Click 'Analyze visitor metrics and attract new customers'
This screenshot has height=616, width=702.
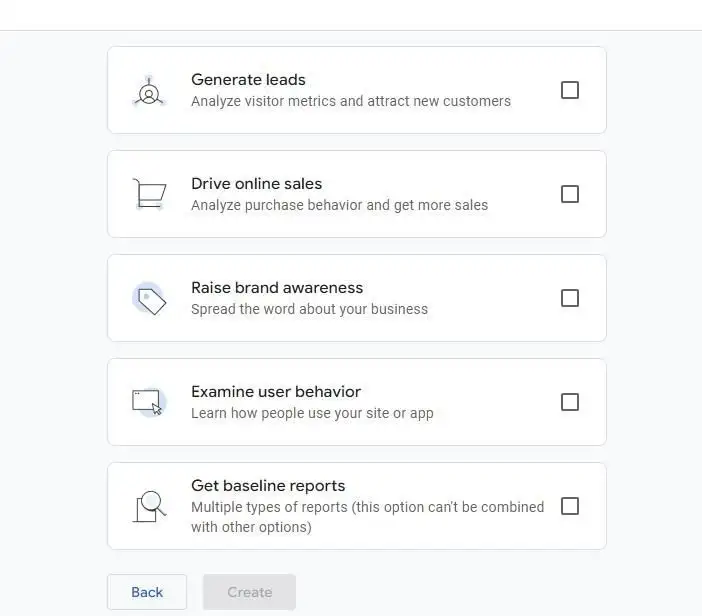[351, 101]
